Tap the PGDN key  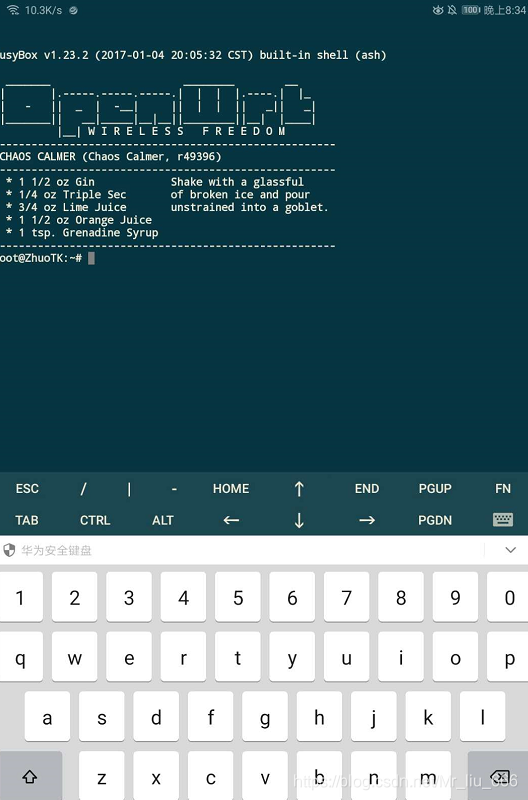click(435, 520)
